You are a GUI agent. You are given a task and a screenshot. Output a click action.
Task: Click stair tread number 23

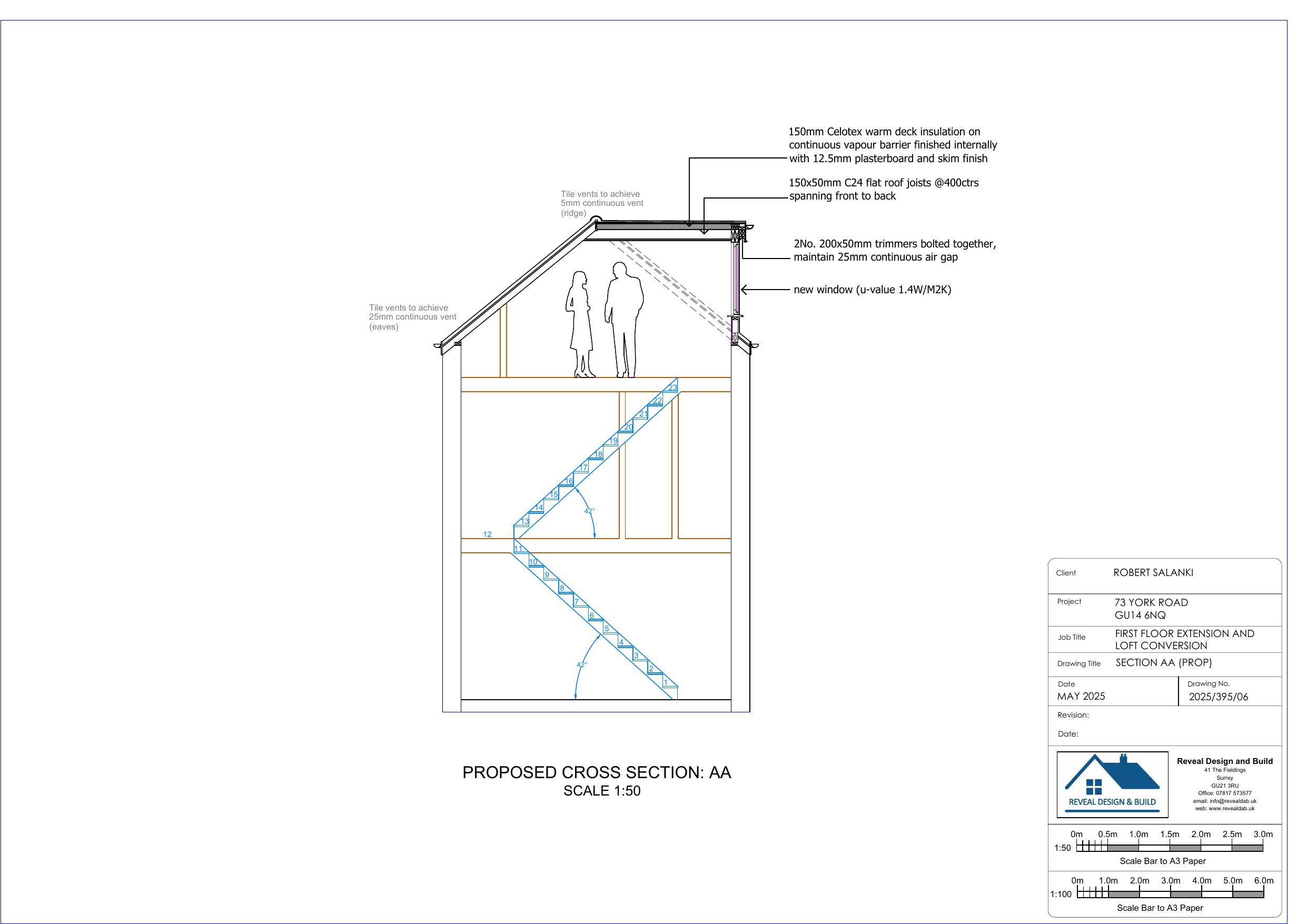673,388
